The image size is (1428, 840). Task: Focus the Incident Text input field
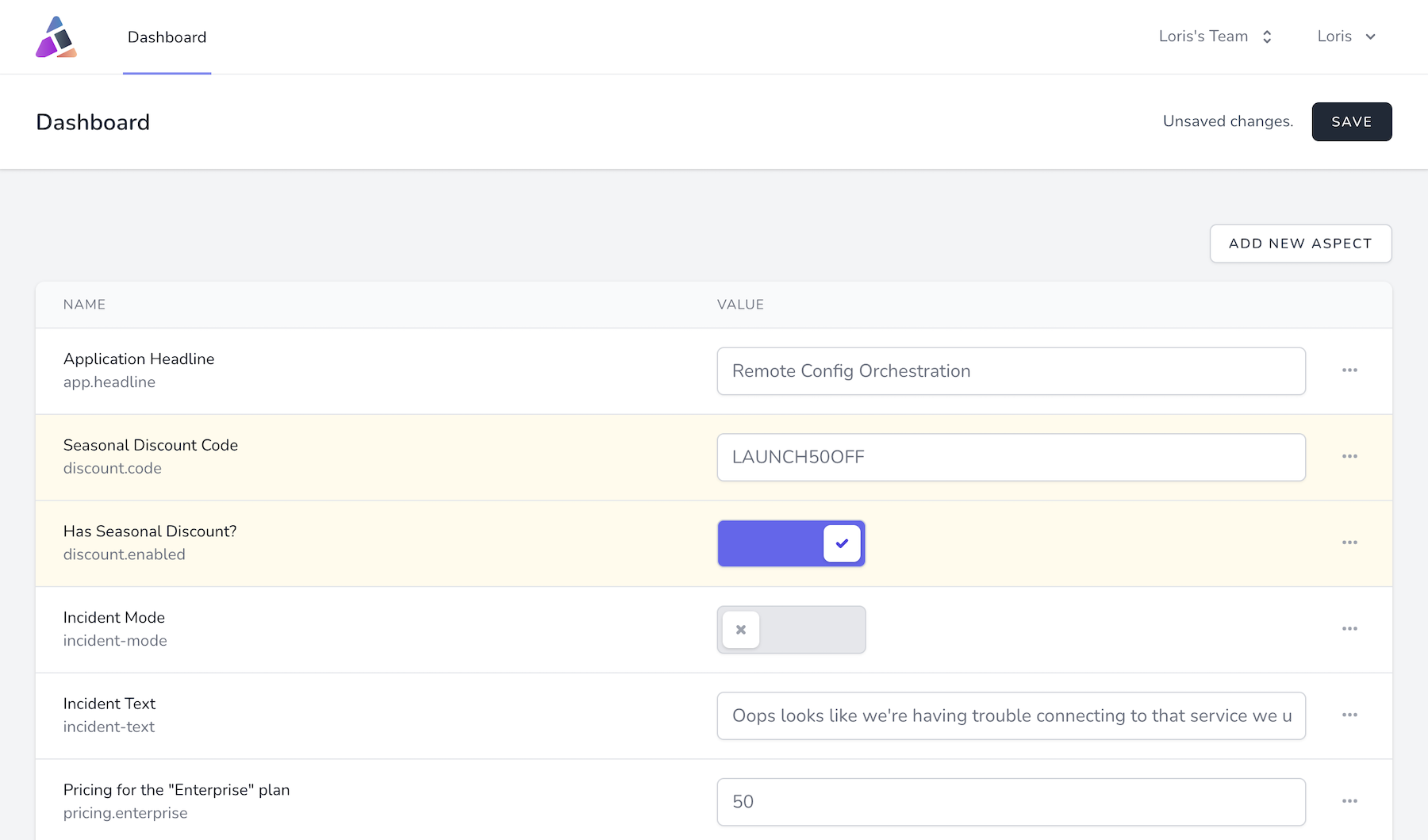click(x=1011, y=715)
